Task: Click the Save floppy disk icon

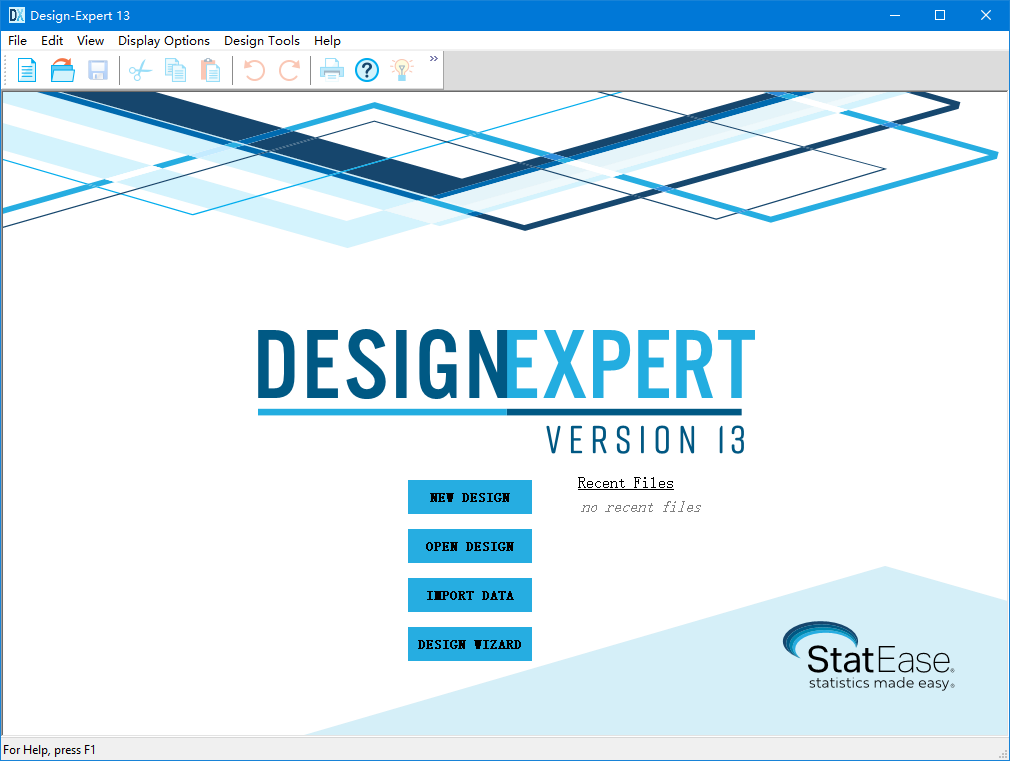Action: pos(98,70)
